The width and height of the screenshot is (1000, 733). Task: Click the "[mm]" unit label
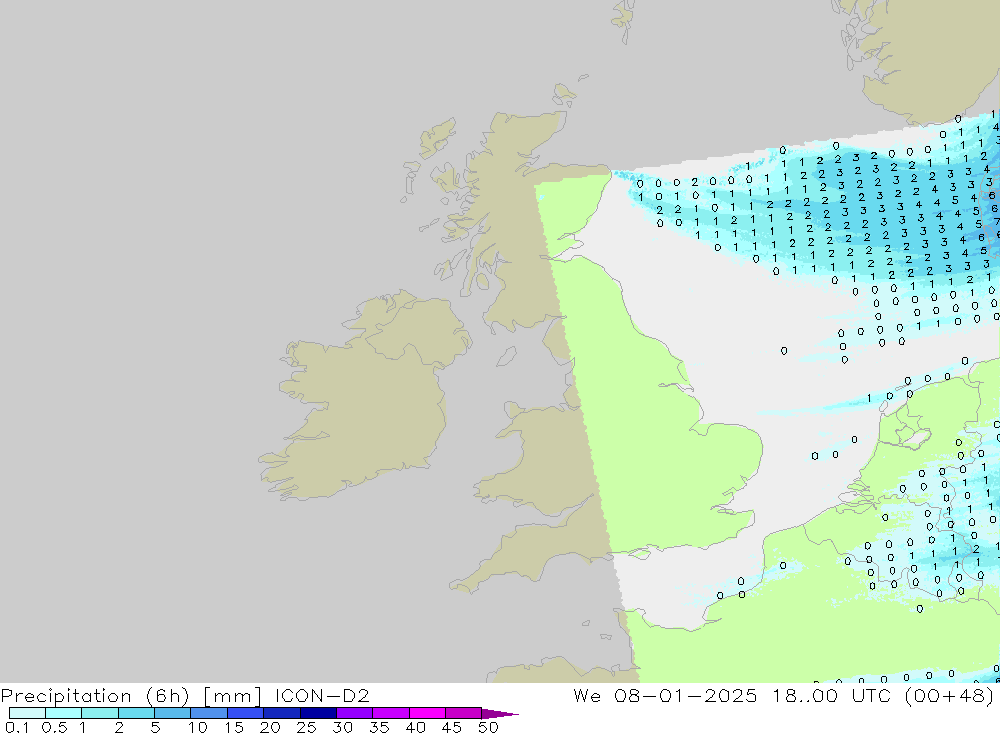point(232,696)
